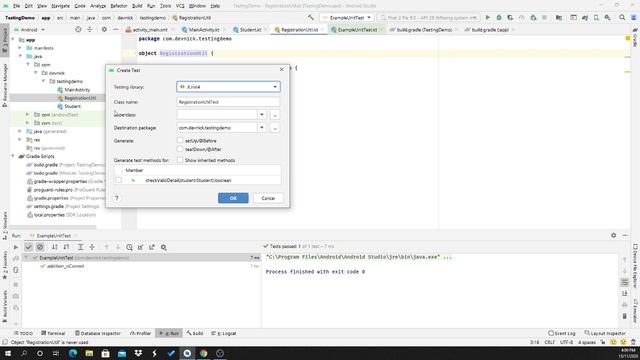Open Superclass dropdown arrow
Image resolution: width=640 pixels, height=360 pixels.
(262, 115)
